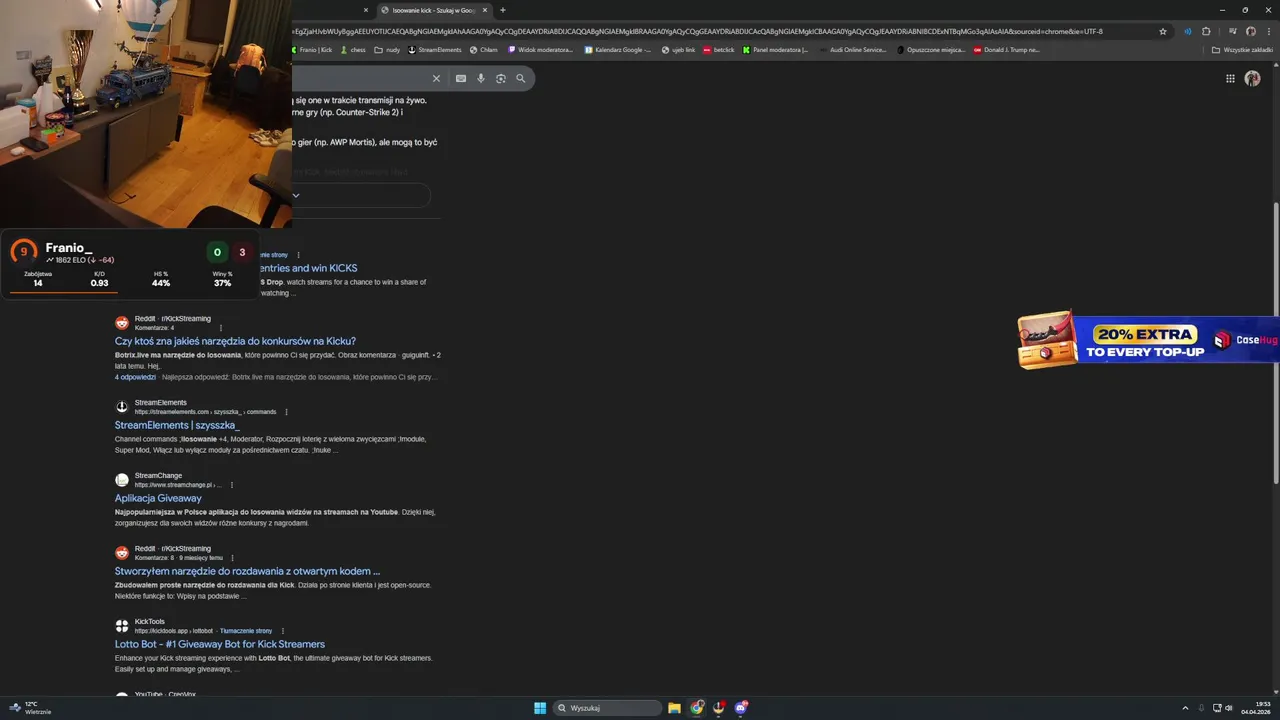Open the Audi Online Service bookmark
The height and width of the screenshot is (720, 1280).
pos(852,49)
